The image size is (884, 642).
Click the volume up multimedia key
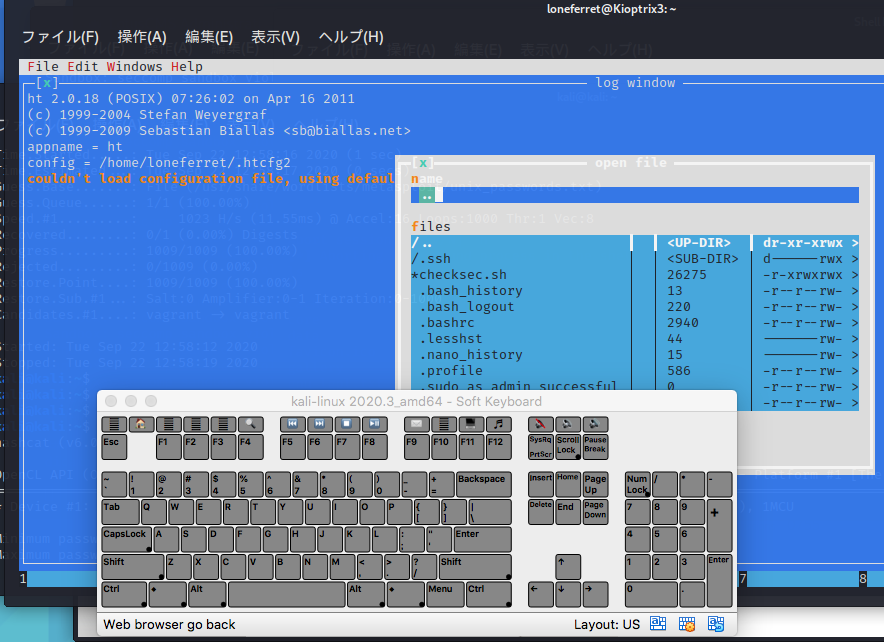595,424
